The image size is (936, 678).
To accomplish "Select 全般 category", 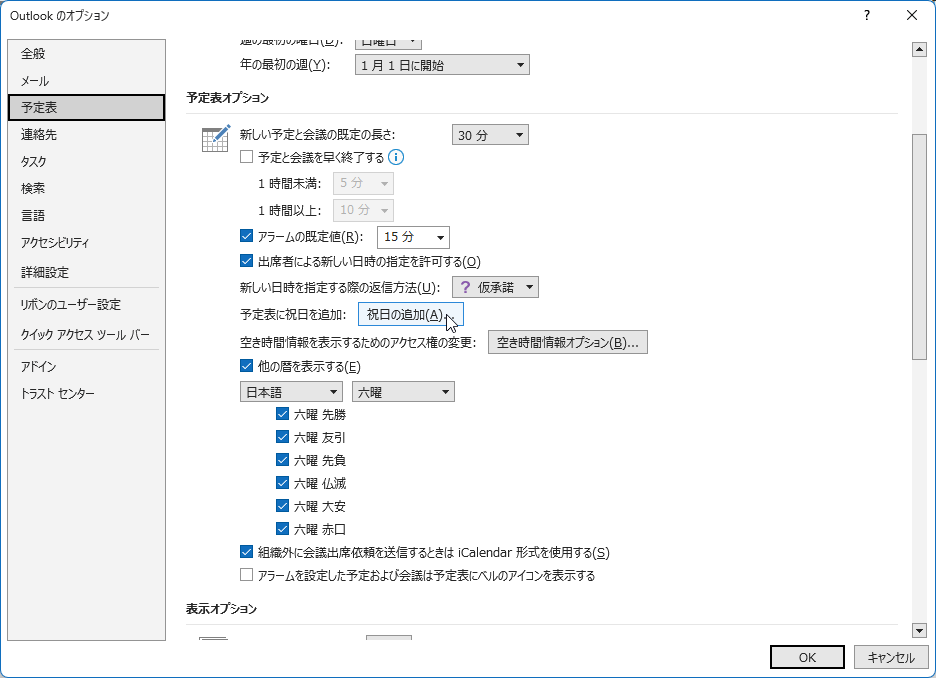I will point(87,54).
